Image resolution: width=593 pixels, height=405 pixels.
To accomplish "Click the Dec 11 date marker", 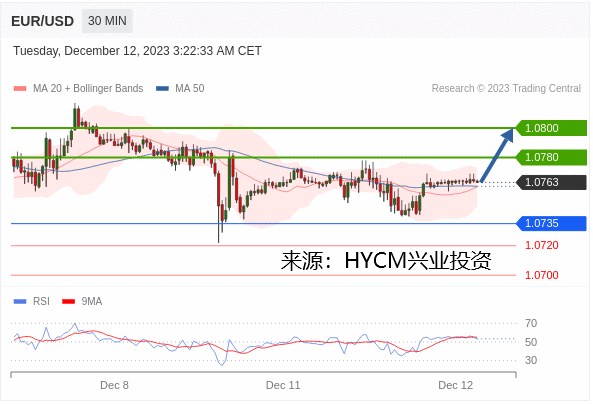I will 283,385.
